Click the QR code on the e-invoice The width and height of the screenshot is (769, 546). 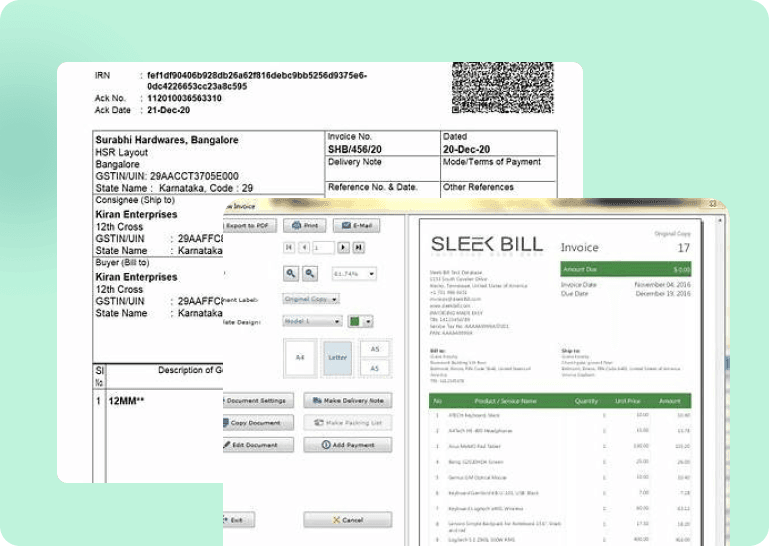[x=503, y=87]
